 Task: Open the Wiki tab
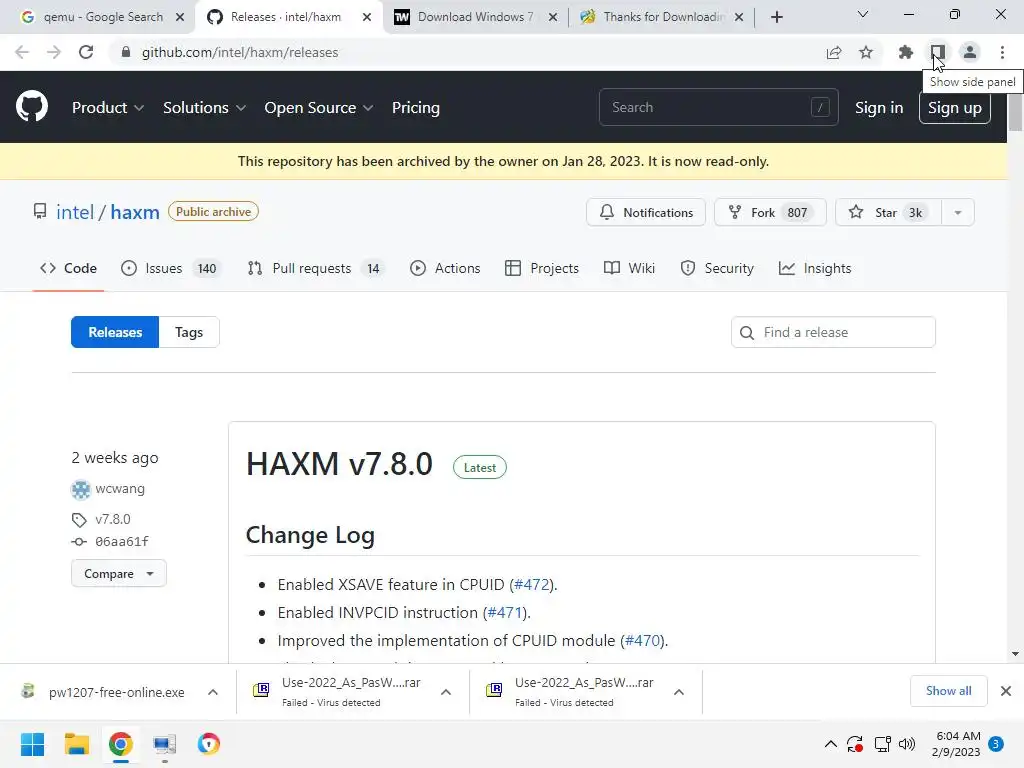pos(630,268)
